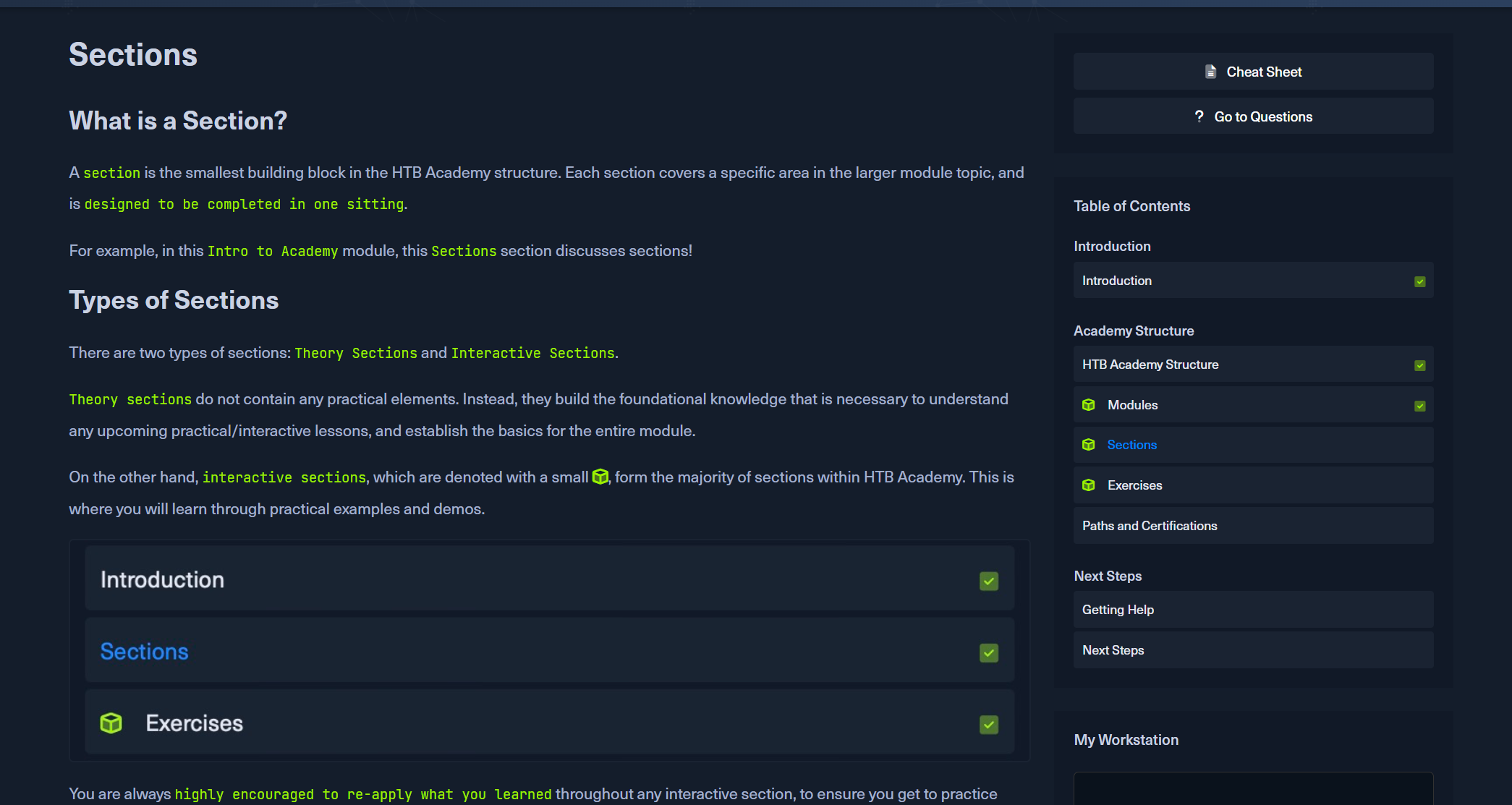Click the green checkmark on HTB Academy Structure
The image size is (1512, 805).
click(x=1419, y=365)
